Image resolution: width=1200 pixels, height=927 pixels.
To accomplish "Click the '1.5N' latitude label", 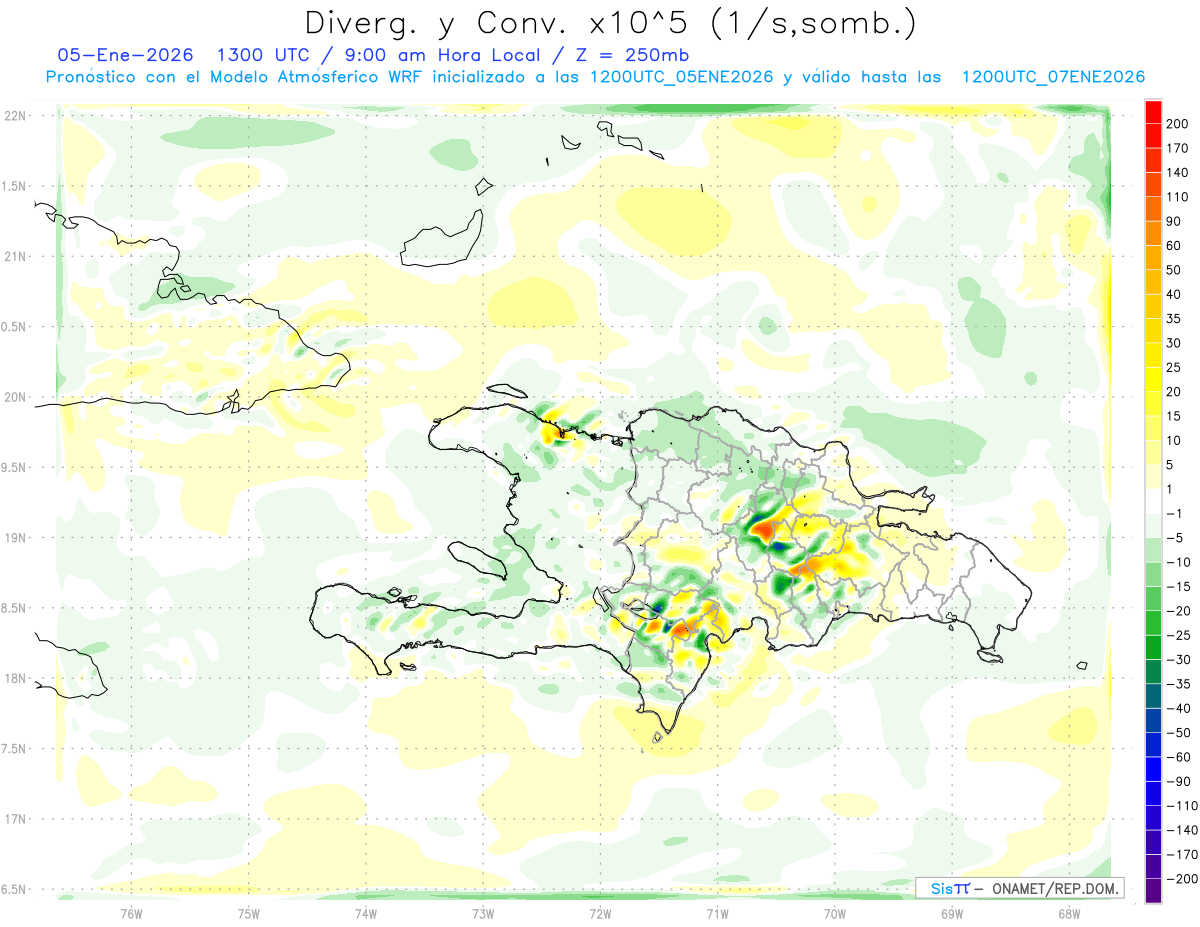I will (x=14, y=186).
